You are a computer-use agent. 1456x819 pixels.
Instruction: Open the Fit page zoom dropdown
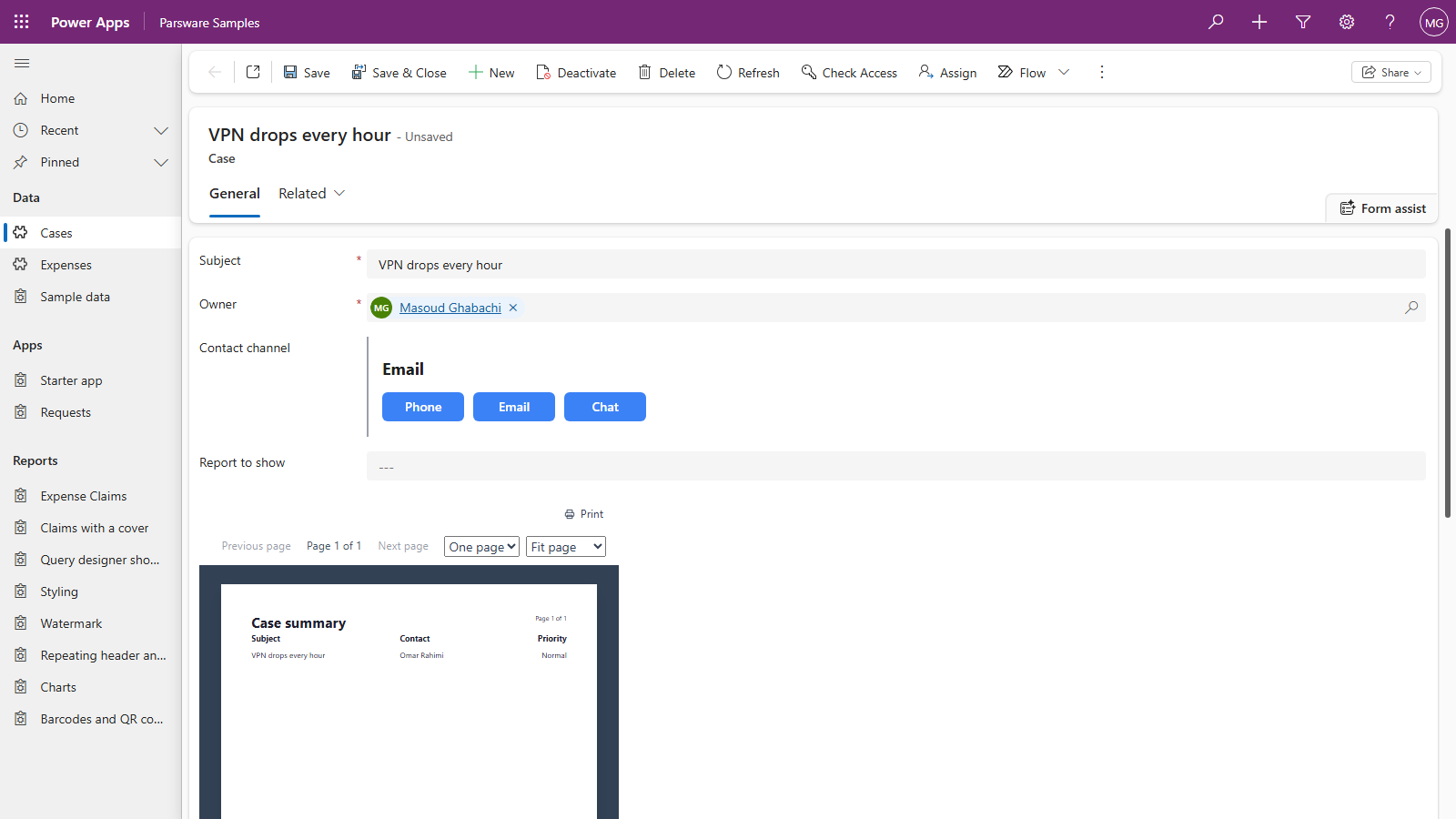[566, 546]
